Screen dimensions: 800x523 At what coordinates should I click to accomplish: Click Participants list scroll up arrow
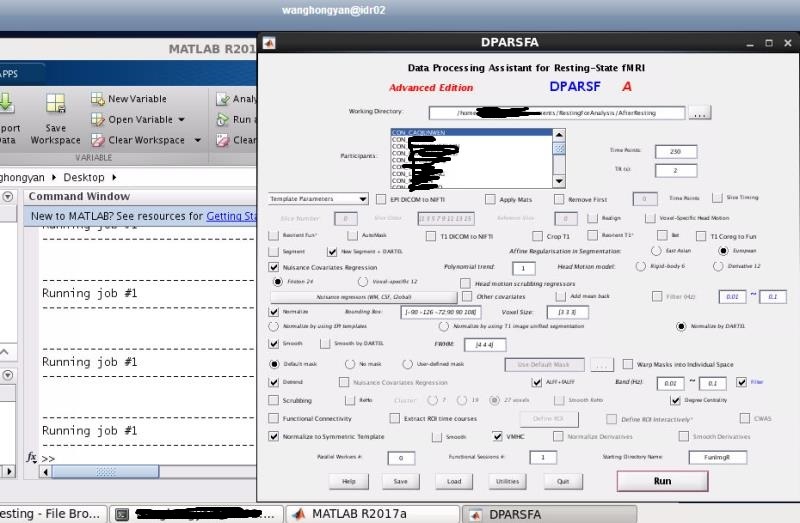click(x=559, y=135)
